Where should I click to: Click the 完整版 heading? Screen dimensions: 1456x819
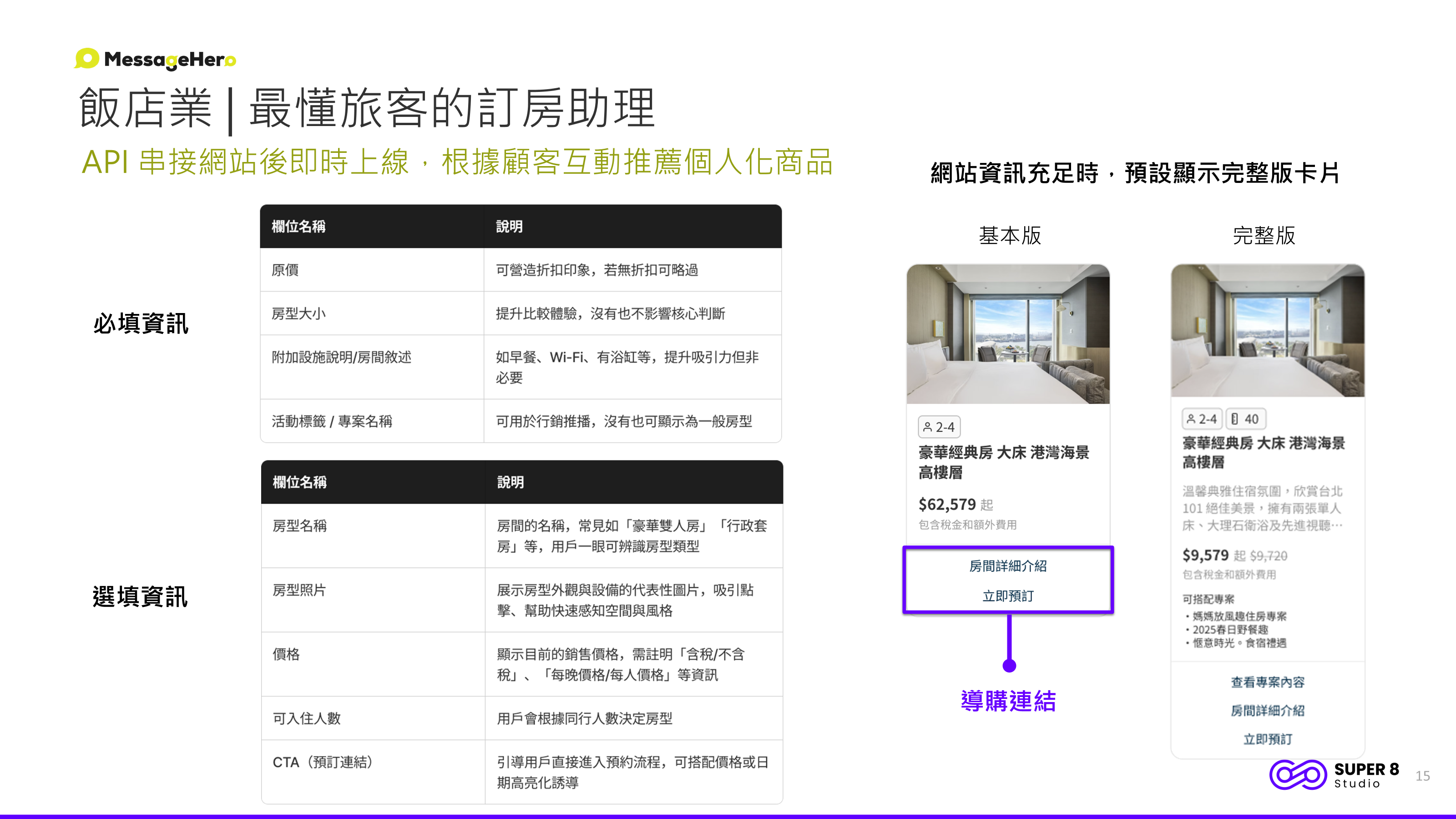point(1264,235)
